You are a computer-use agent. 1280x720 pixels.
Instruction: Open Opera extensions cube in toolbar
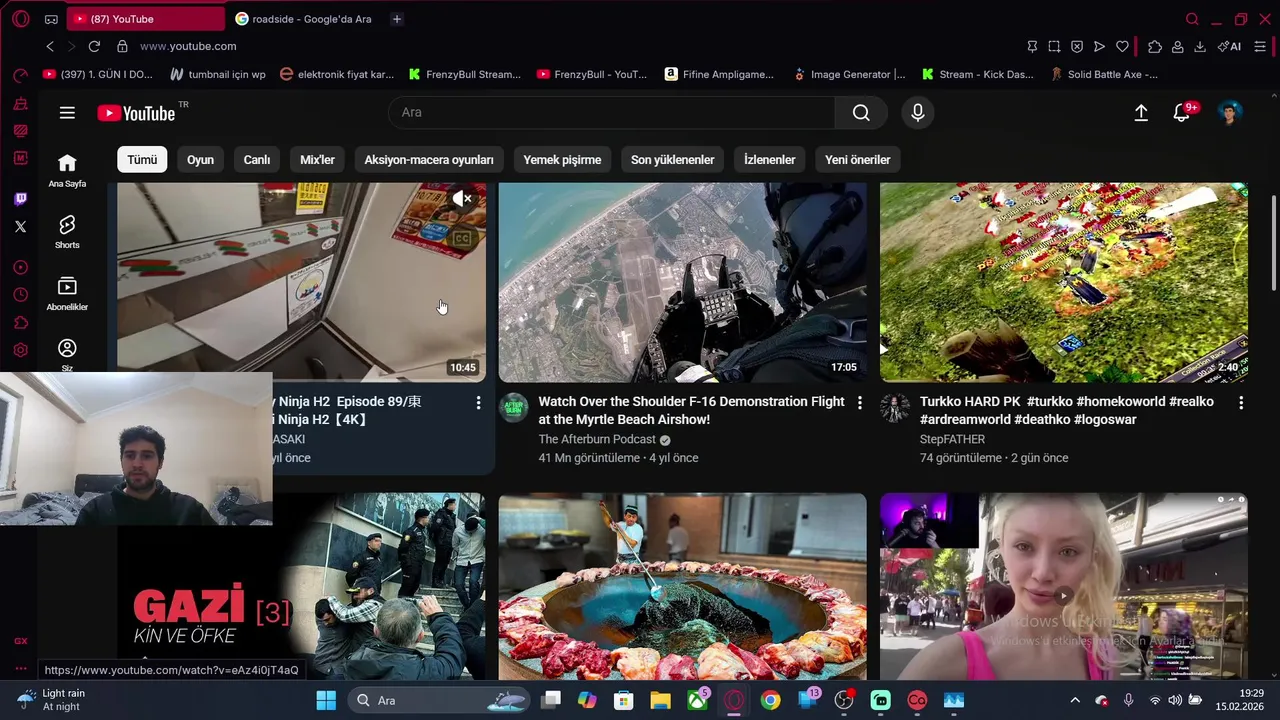1155,46
